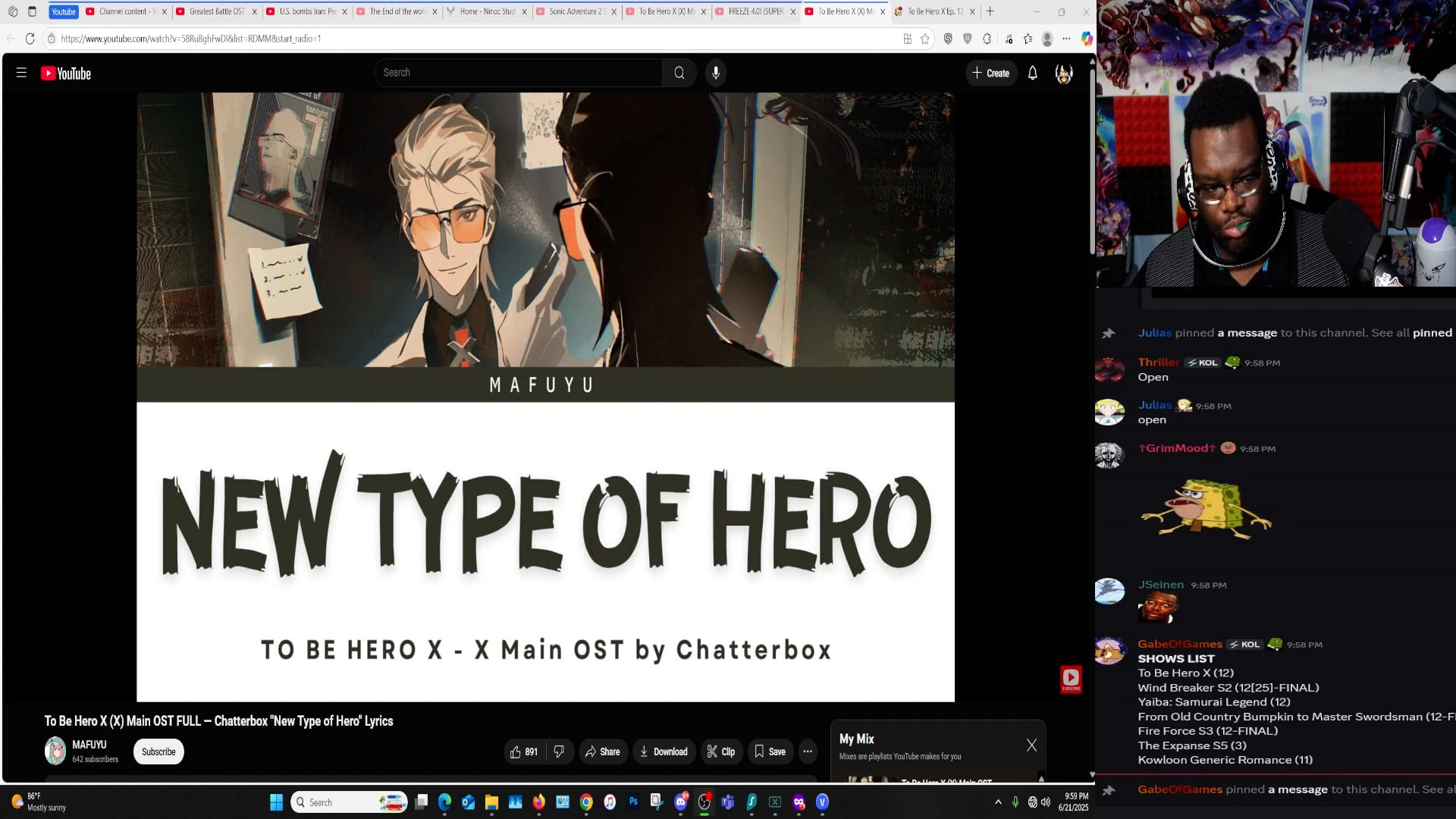View site information lock icon
This screenshot has width=1456, height=819.
(52, 39)
